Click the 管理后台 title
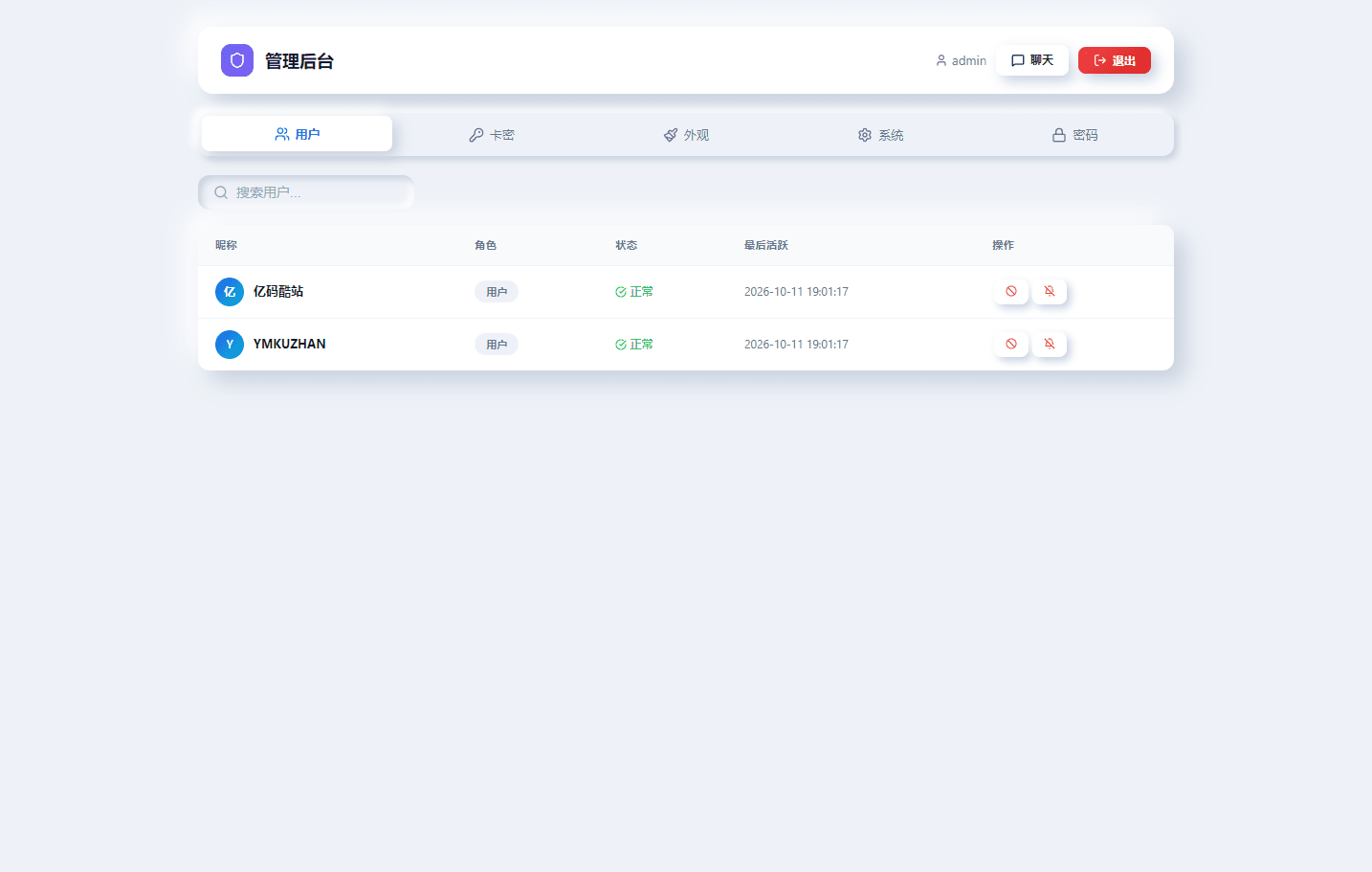The width and height of the screenshot is (1372, 872). click(299, 61)
